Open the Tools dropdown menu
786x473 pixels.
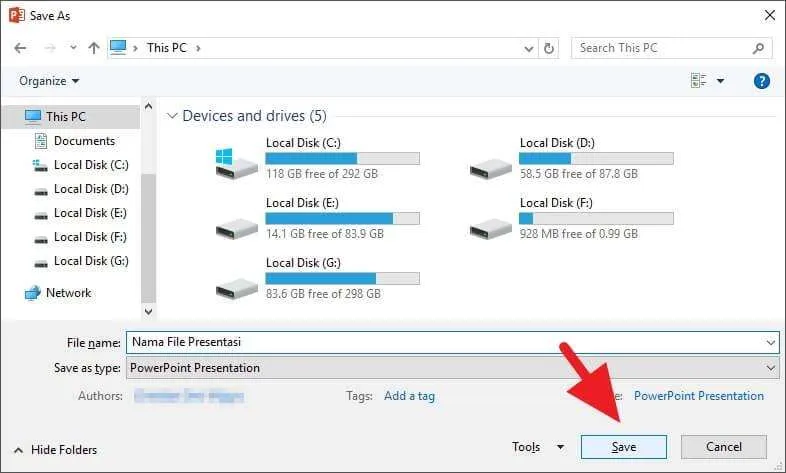click(x=538, y=447)
